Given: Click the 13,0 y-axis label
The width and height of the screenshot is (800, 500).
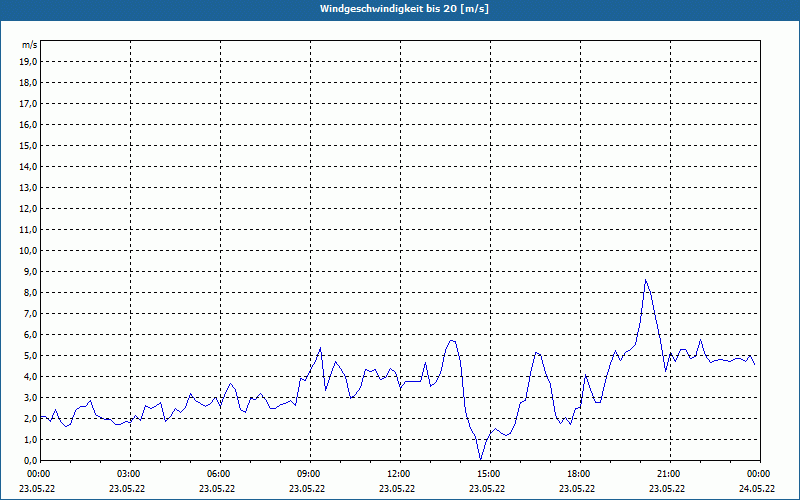Looking at the screenshot, I should pyautogui.click(x=29, y=188).
